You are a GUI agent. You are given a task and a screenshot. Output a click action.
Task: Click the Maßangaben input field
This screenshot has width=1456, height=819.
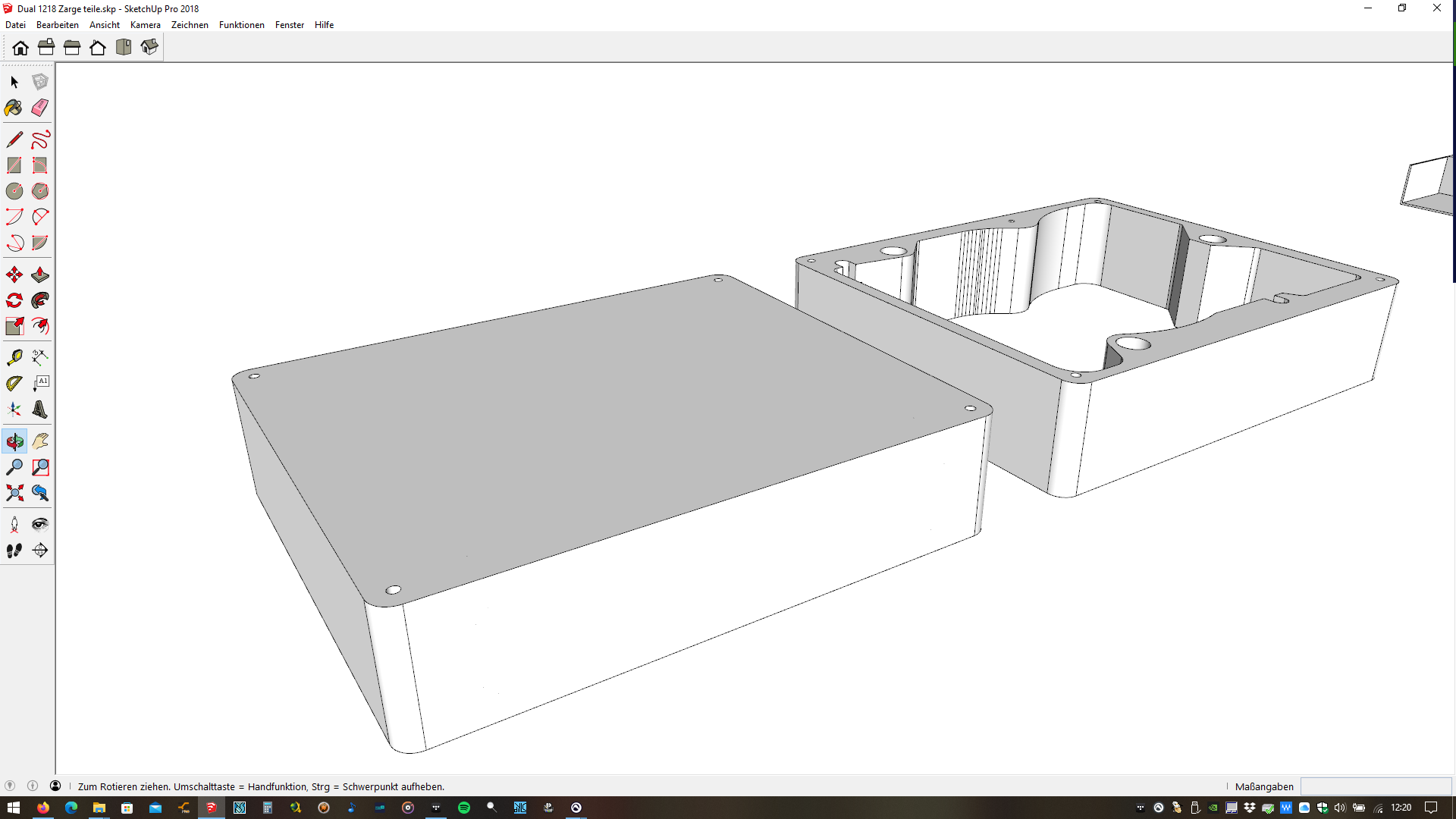[1376, 786]
